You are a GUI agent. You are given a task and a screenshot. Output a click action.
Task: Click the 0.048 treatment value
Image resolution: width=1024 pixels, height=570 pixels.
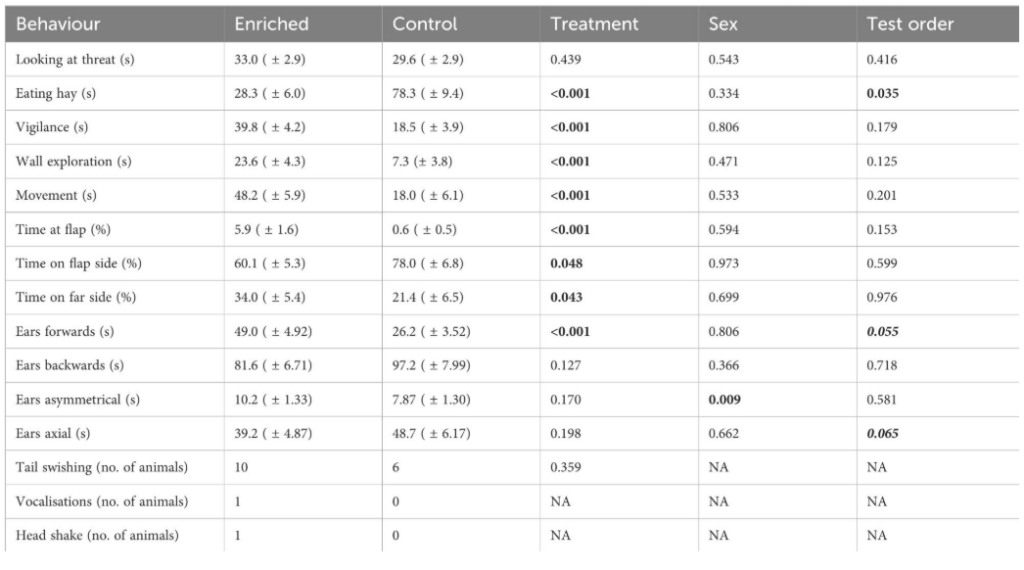pyautogui.click(x=567, y=264)
